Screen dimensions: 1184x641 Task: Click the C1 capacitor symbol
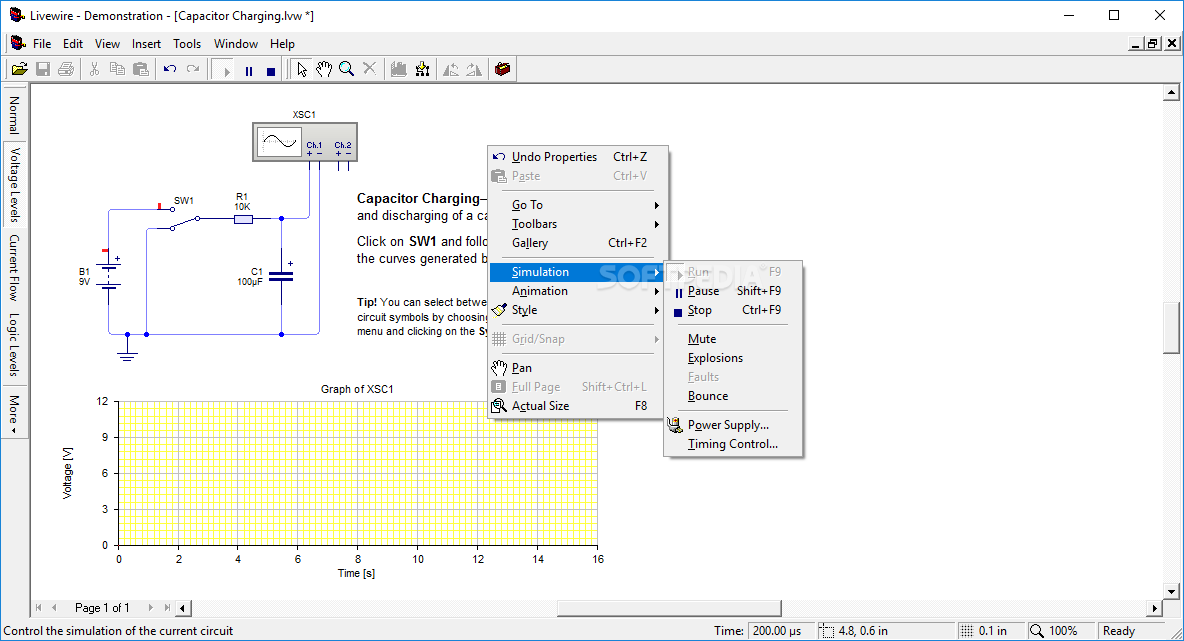pos(282,276)
